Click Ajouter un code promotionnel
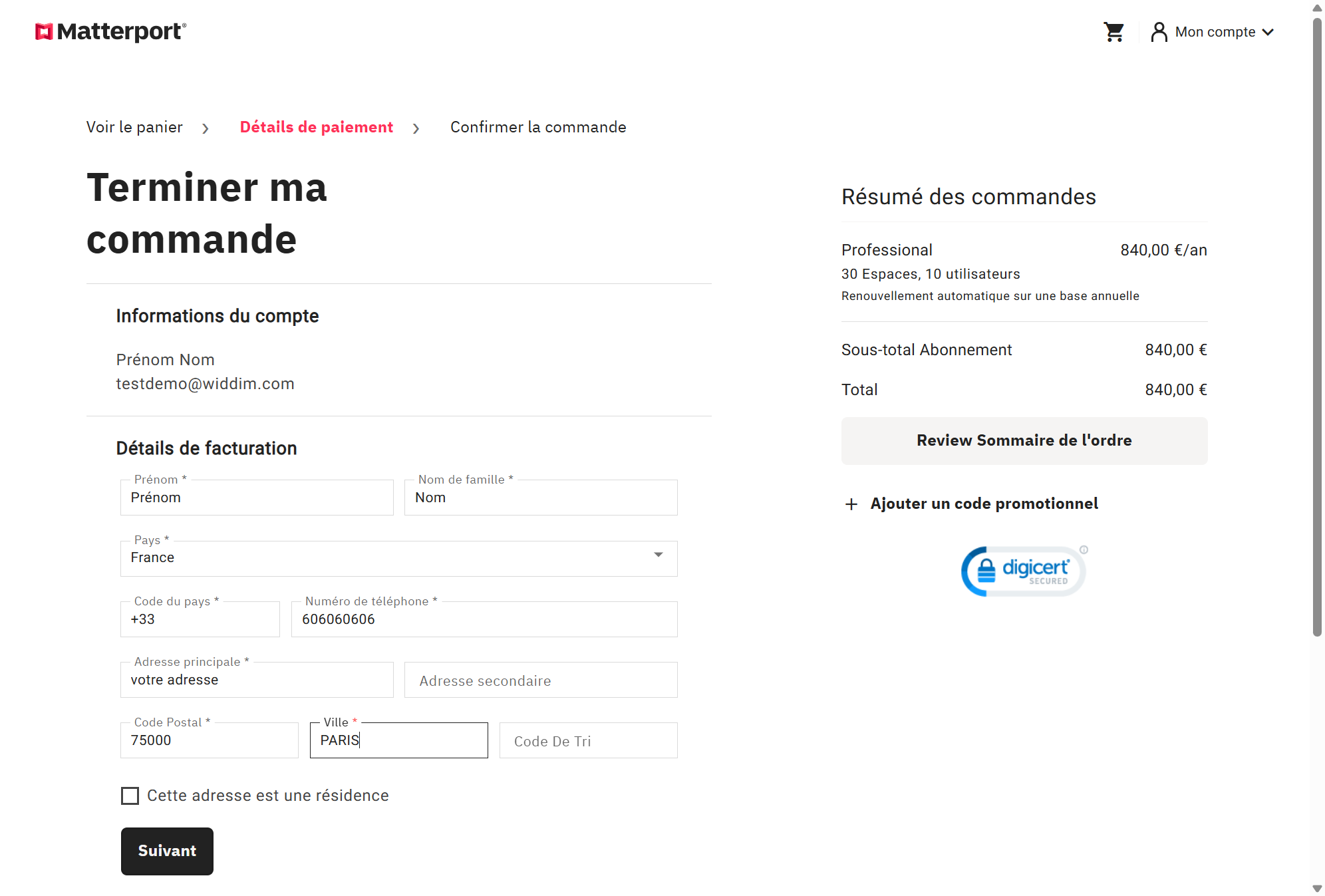This screenshot has width=1325, height=896. 984,504
